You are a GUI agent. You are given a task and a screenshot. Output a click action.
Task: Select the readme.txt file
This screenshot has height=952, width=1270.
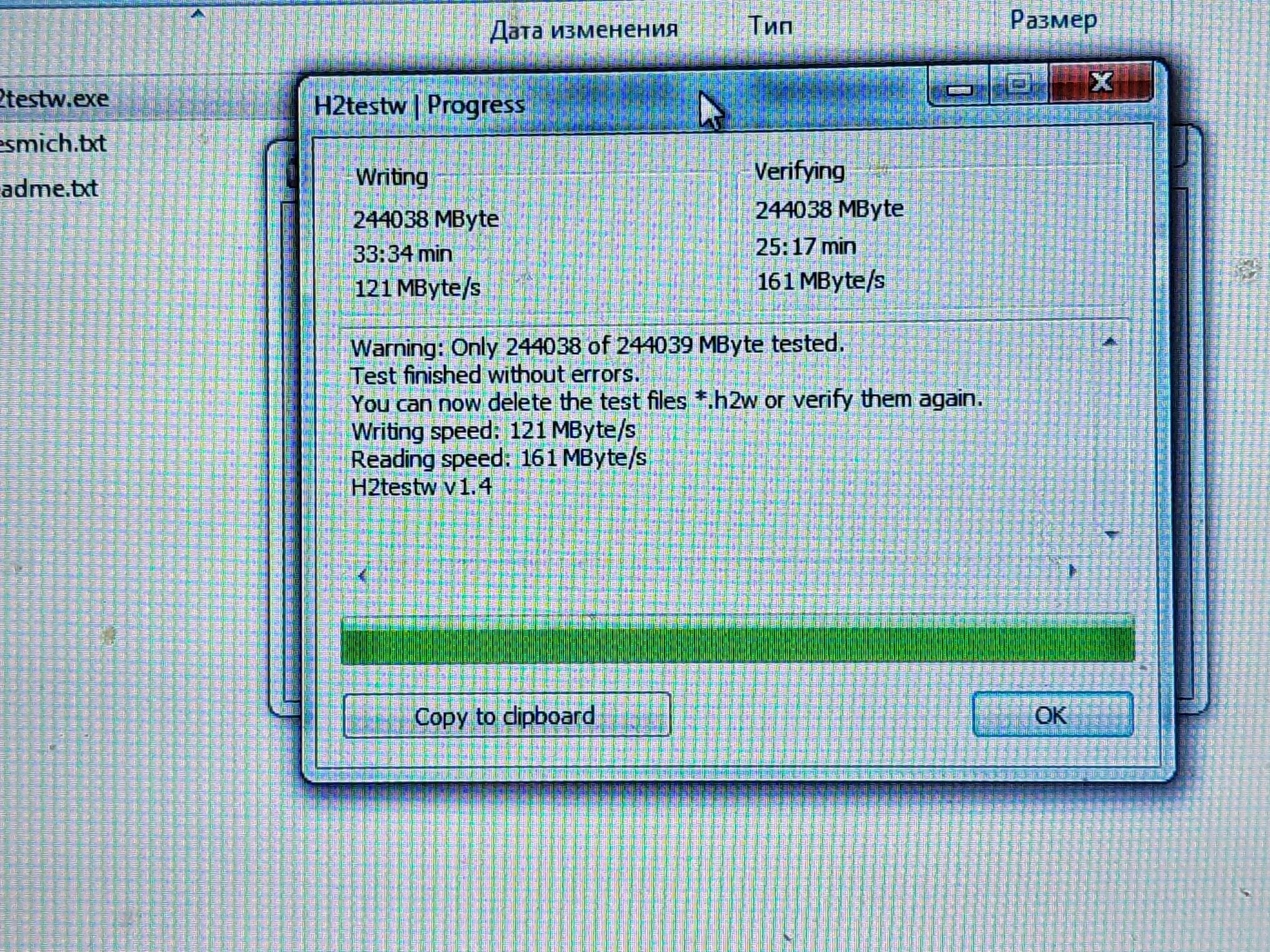click(x=50, y=188)
